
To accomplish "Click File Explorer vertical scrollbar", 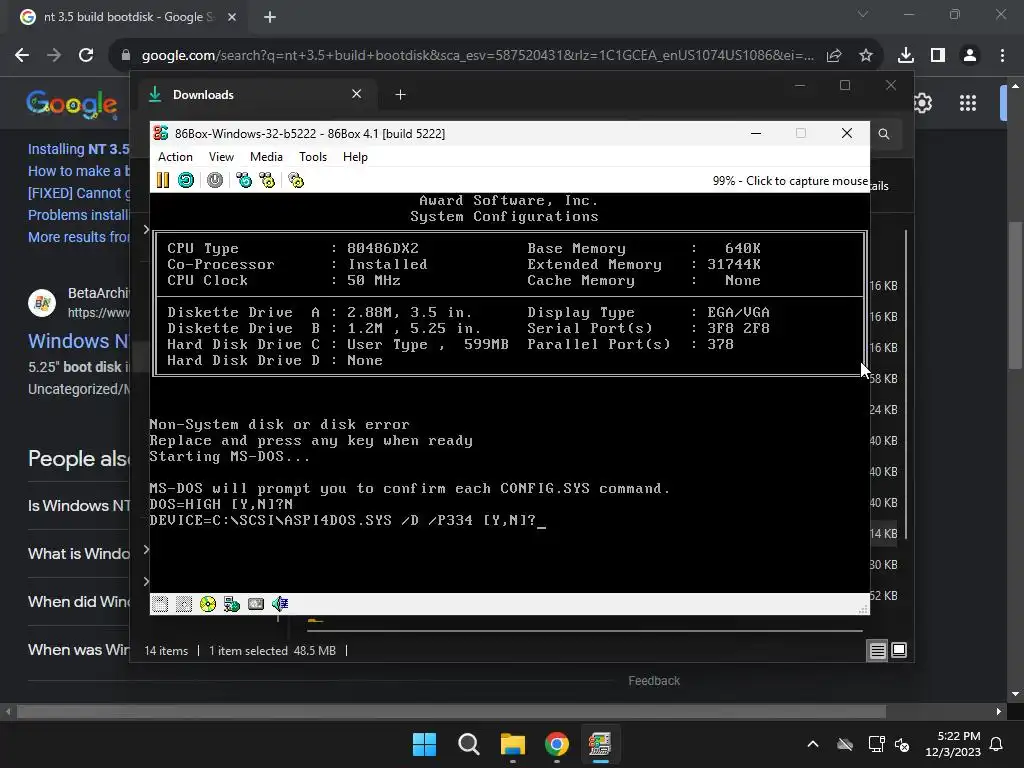I will coord(906,385).
